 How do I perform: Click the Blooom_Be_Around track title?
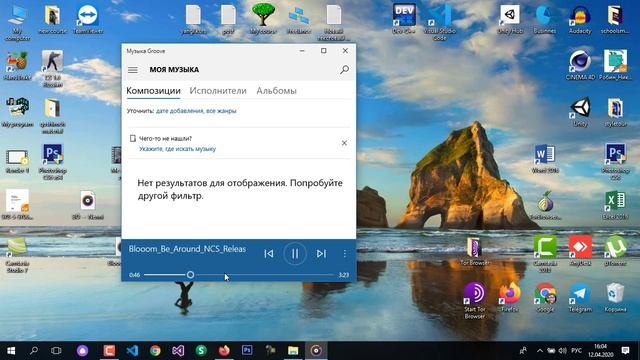point(187,249)
